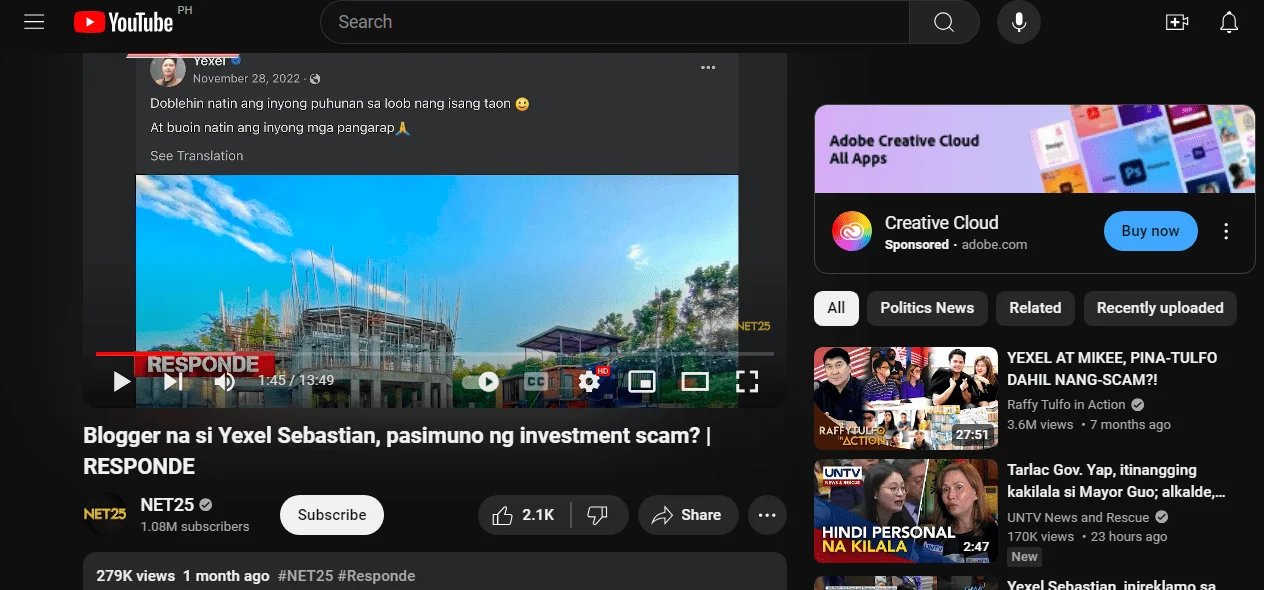Click See Translation in the video
The height and width of the screenshot is (590, 1264).
(197, 156)
